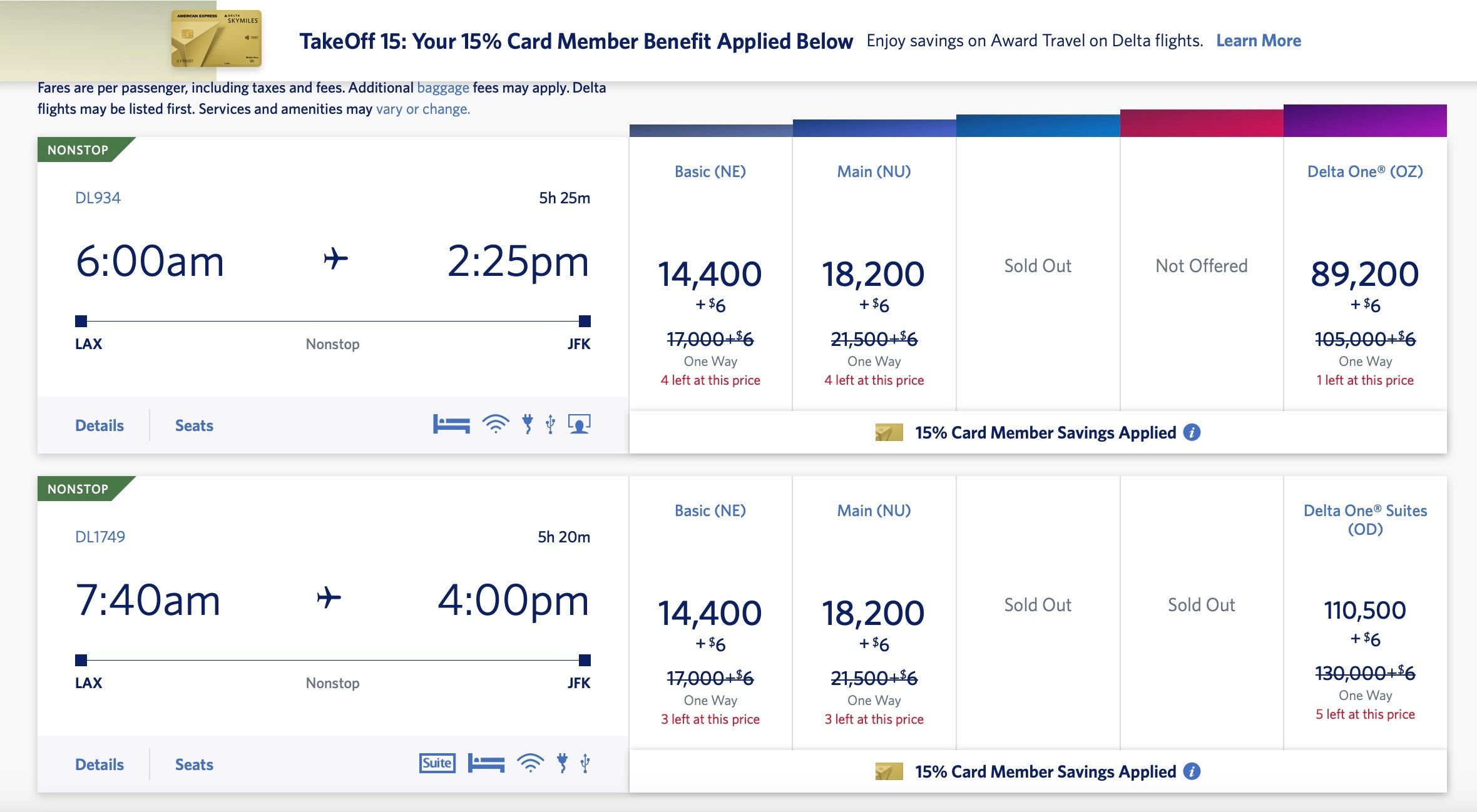Choose Delta One Suites 110,500 miles fare
This screenshot has height=812, width=1477.
click(1364, 611)
